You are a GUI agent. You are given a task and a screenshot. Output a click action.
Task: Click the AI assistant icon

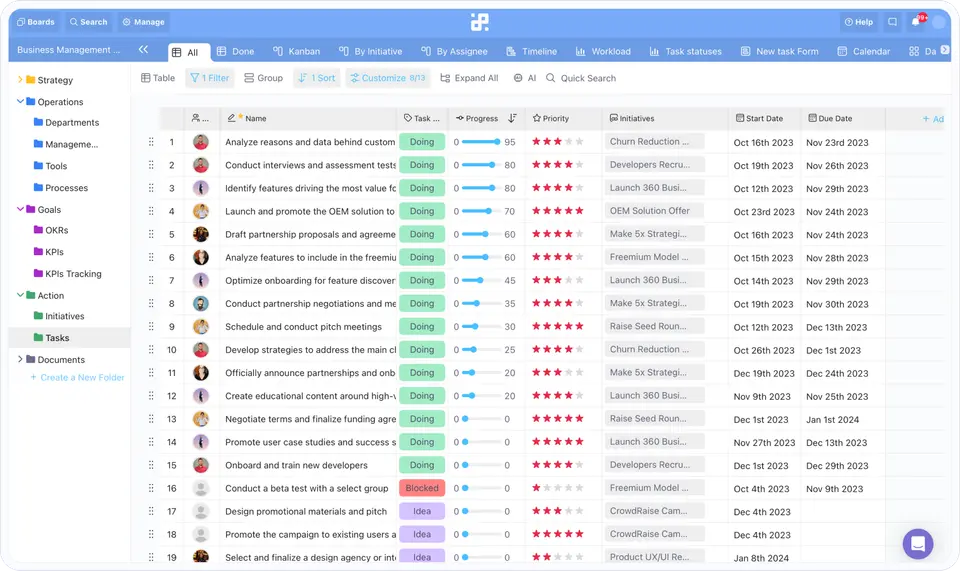[525, 78]
